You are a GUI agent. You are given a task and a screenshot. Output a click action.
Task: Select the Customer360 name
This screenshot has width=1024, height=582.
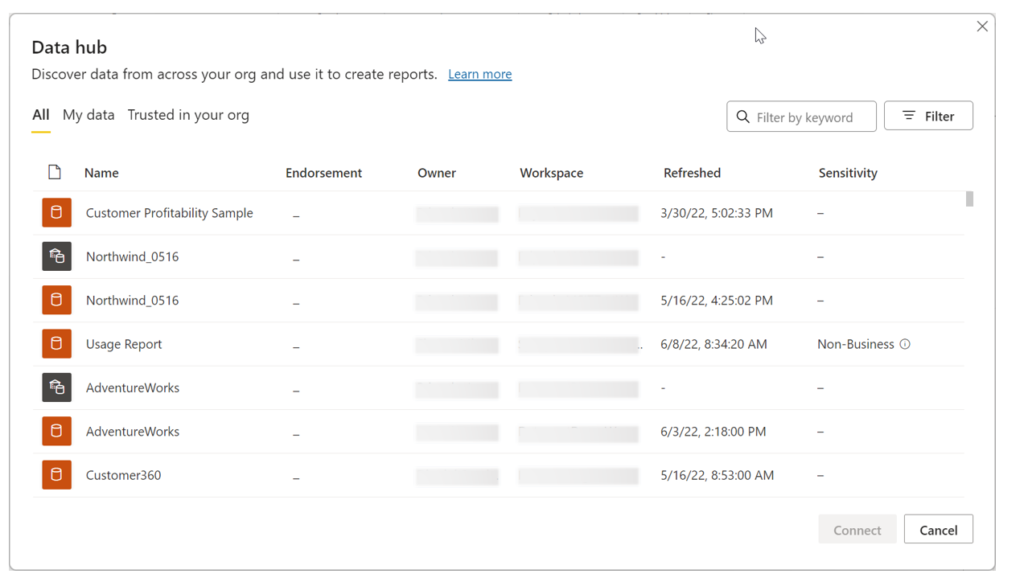(x=123, y=476)
